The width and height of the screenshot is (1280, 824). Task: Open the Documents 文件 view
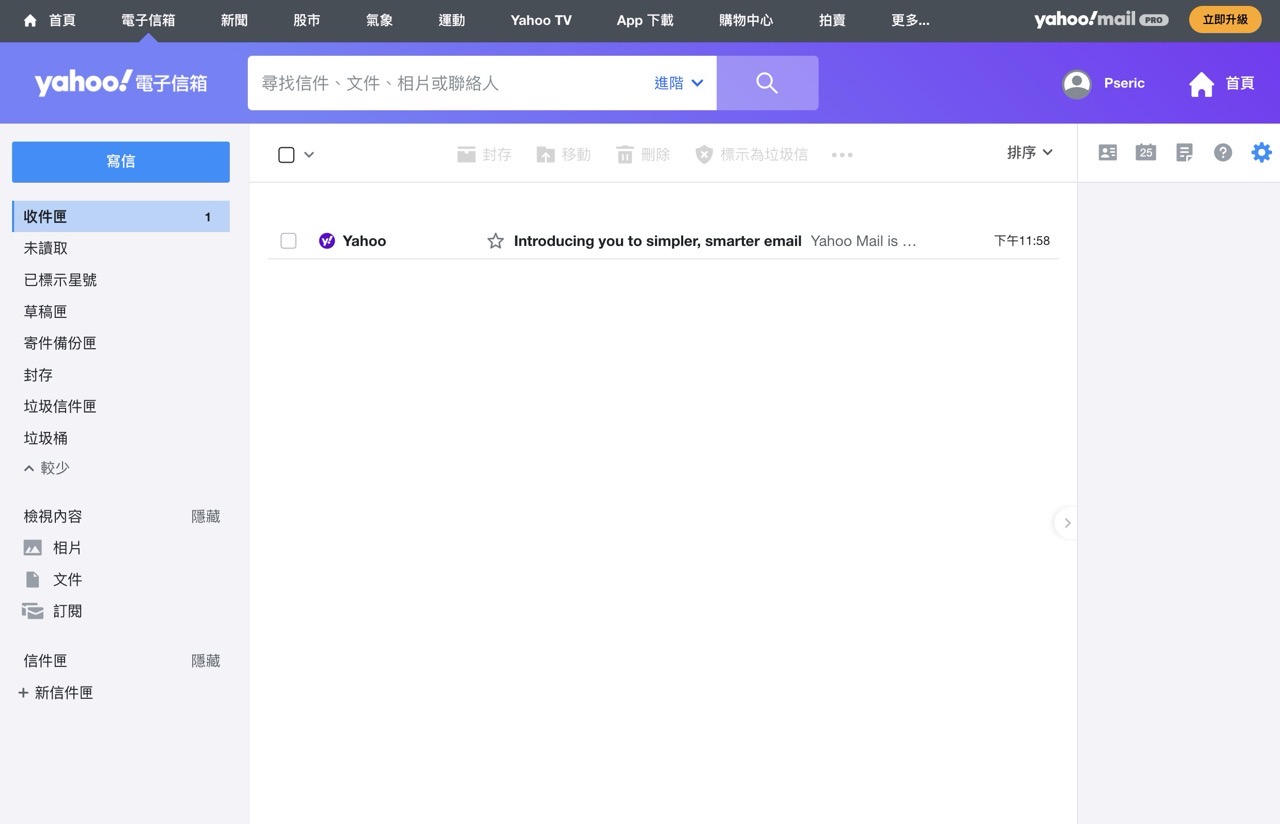(52, 580)
